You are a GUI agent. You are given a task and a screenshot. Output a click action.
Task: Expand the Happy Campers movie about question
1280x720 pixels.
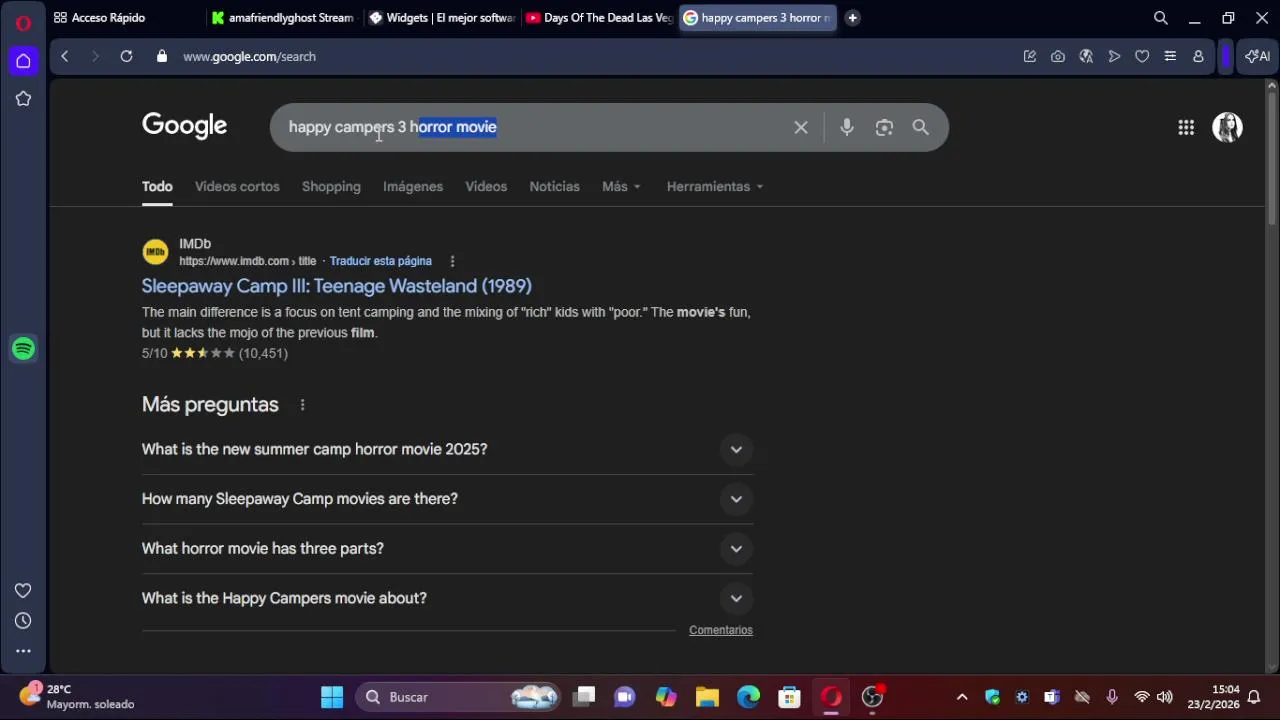[x=447, y=598]
